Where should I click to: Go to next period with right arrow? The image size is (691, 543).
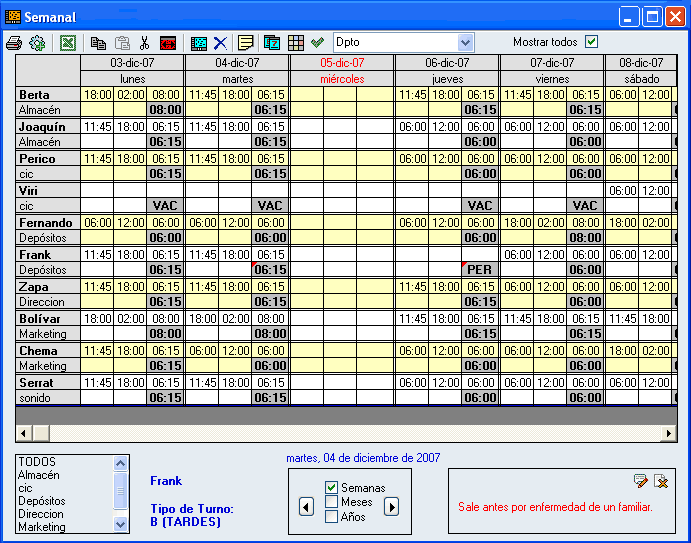click(392, 507)
